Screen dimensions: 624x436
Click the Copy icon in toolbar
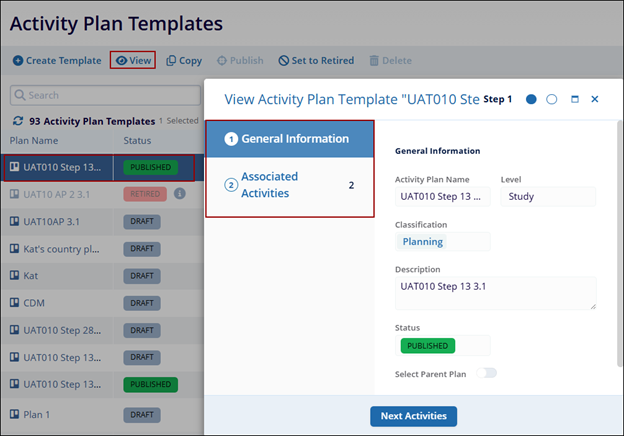tap(172, 61)
